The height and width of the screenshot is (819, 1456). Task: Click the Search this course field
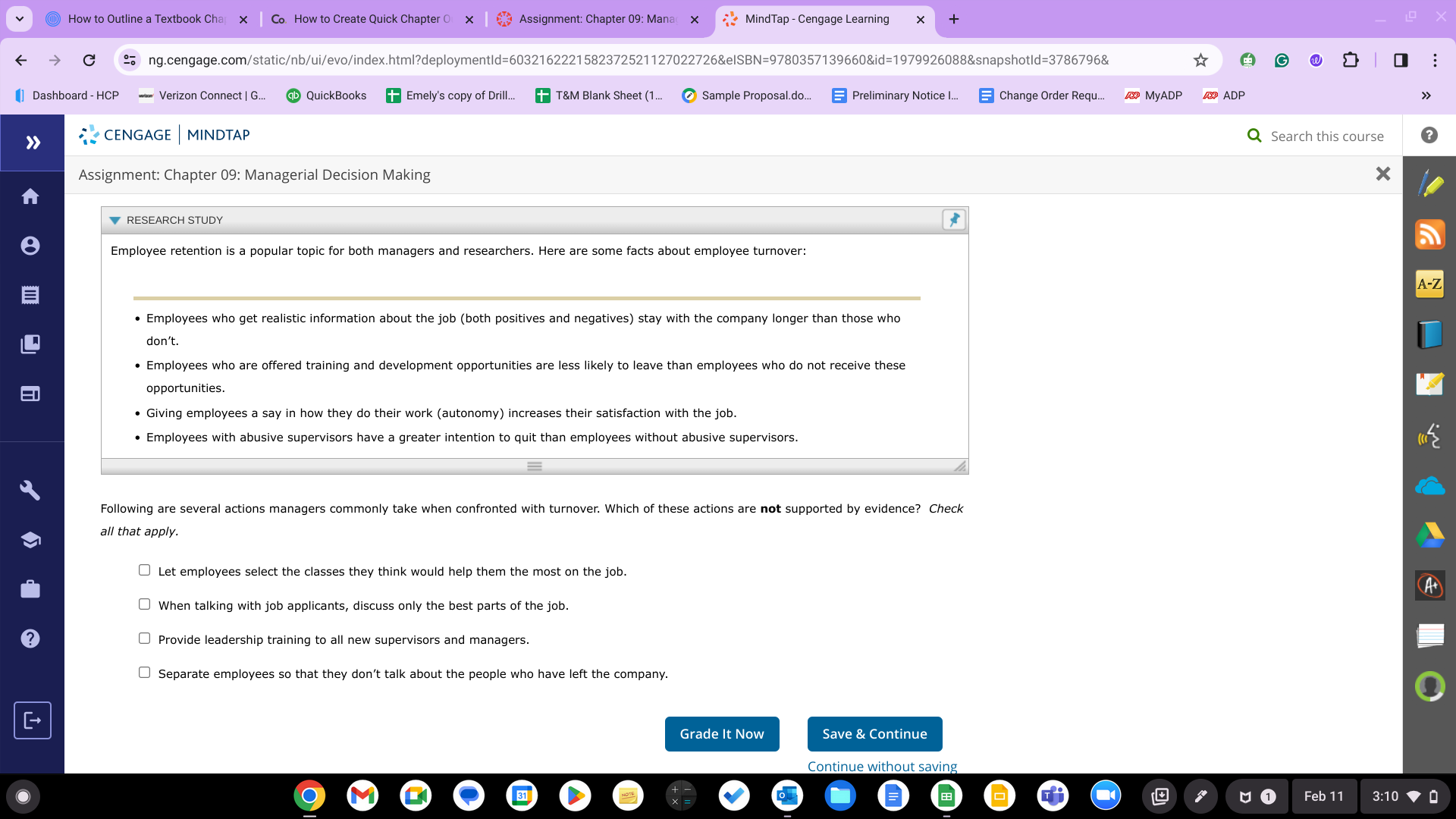click(x=1326, y=136)
